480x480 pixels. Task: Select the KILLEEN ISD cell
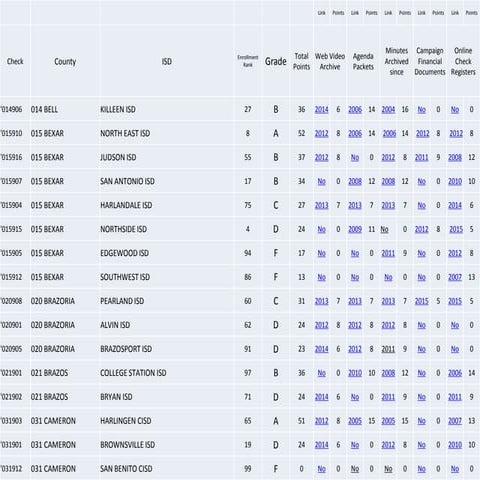(118, 110)
